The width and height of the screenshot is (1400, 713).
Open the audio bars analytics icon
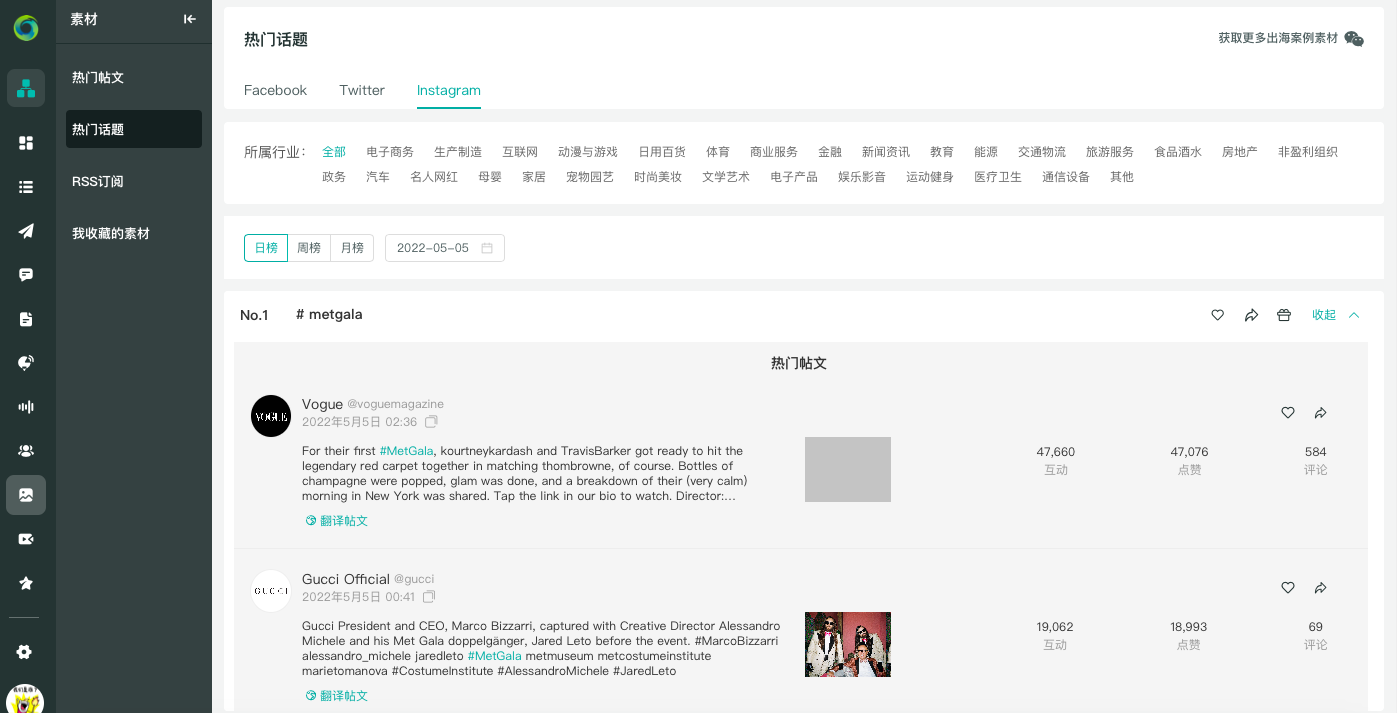coord(26,407)
